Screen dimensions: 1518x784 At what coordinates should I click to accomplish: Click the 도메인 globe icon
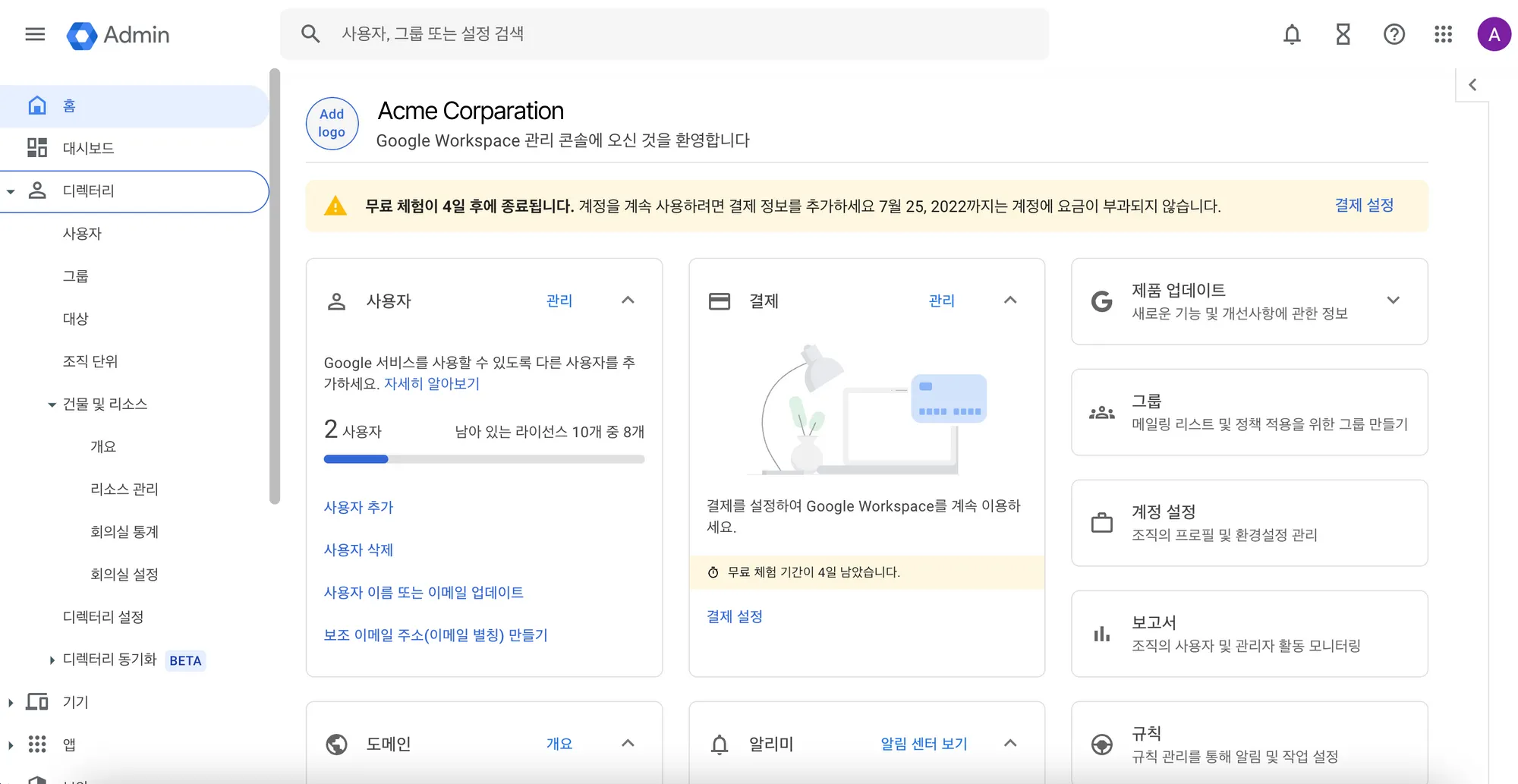pos(336,745)
